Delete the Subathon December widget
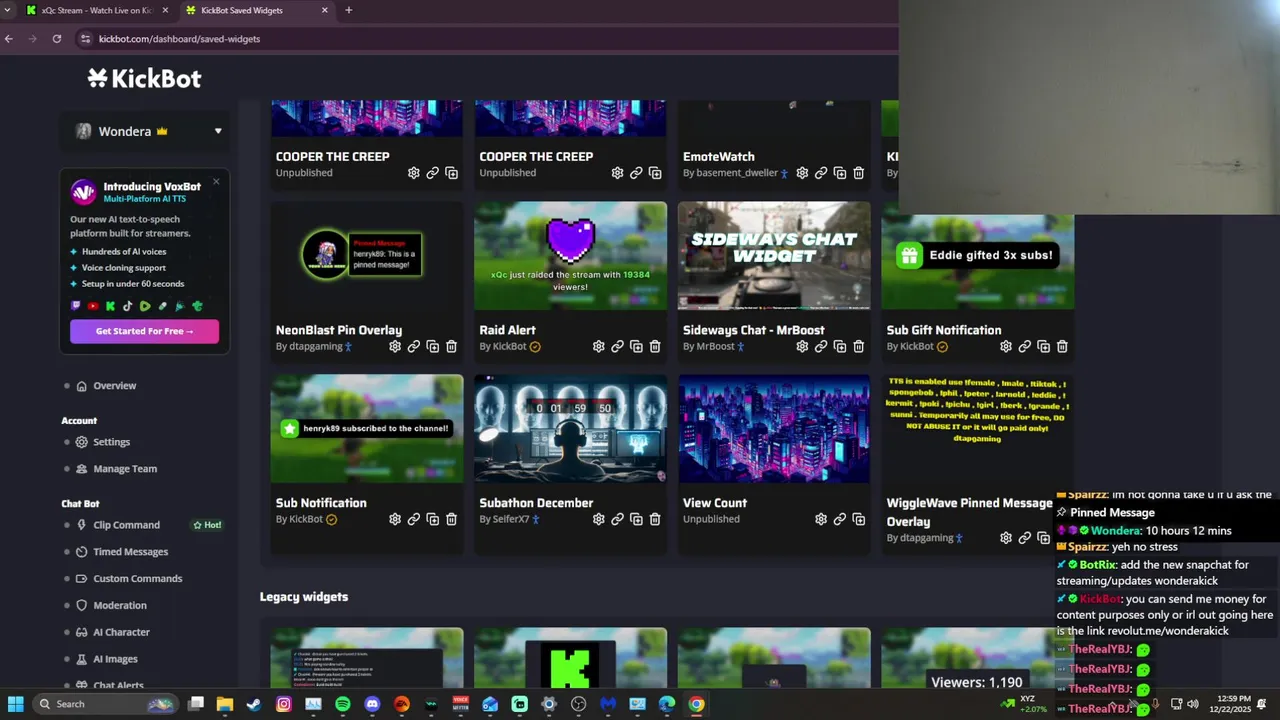This screenshot has width=1280, height=720. pos(655,519)
